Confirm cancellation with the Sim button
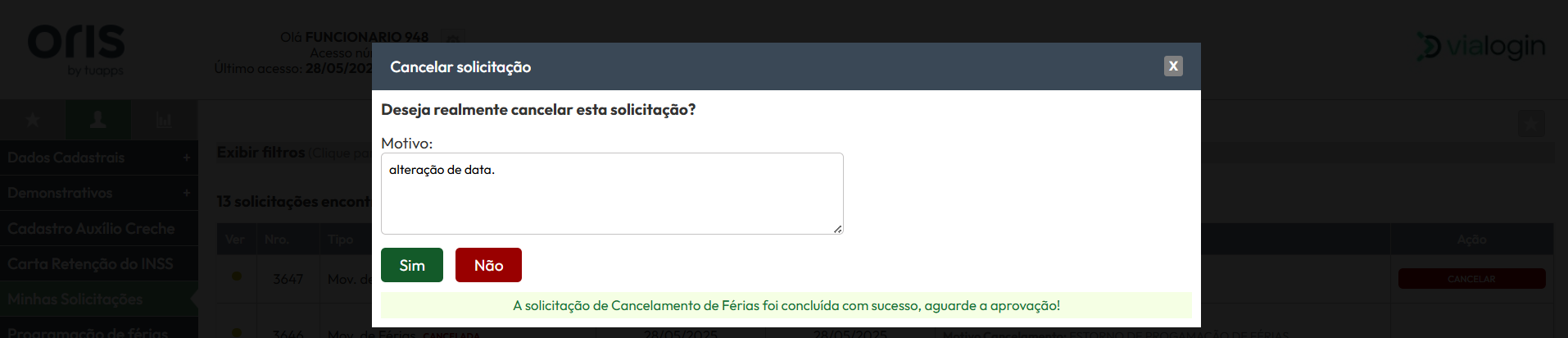1568x338 pixels. [x=412, y=265]
